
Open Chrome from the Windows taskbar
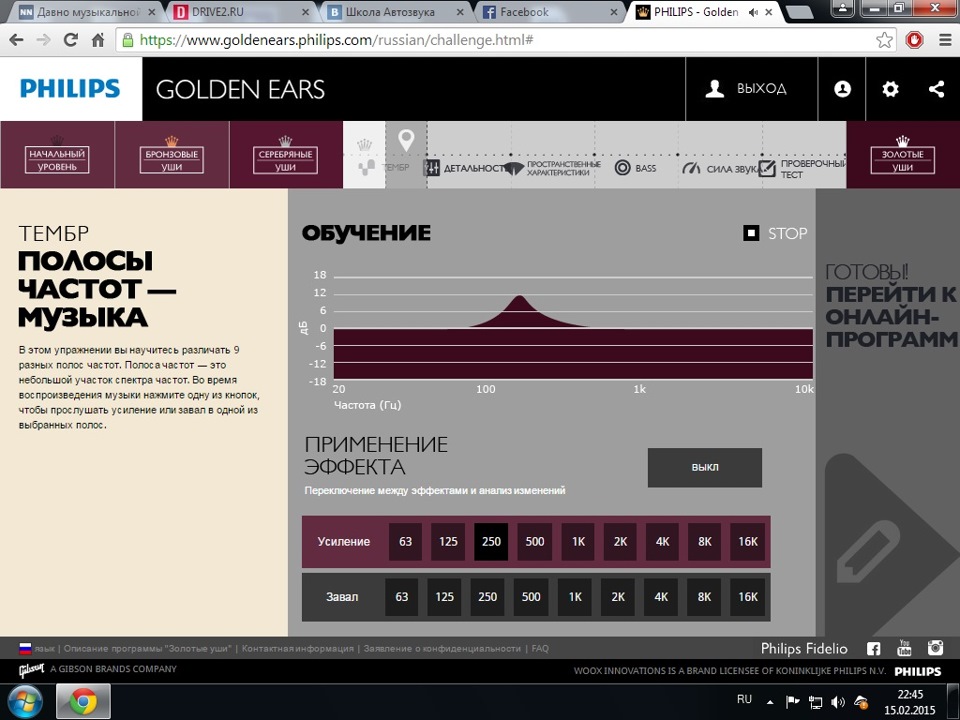point(83,702)
